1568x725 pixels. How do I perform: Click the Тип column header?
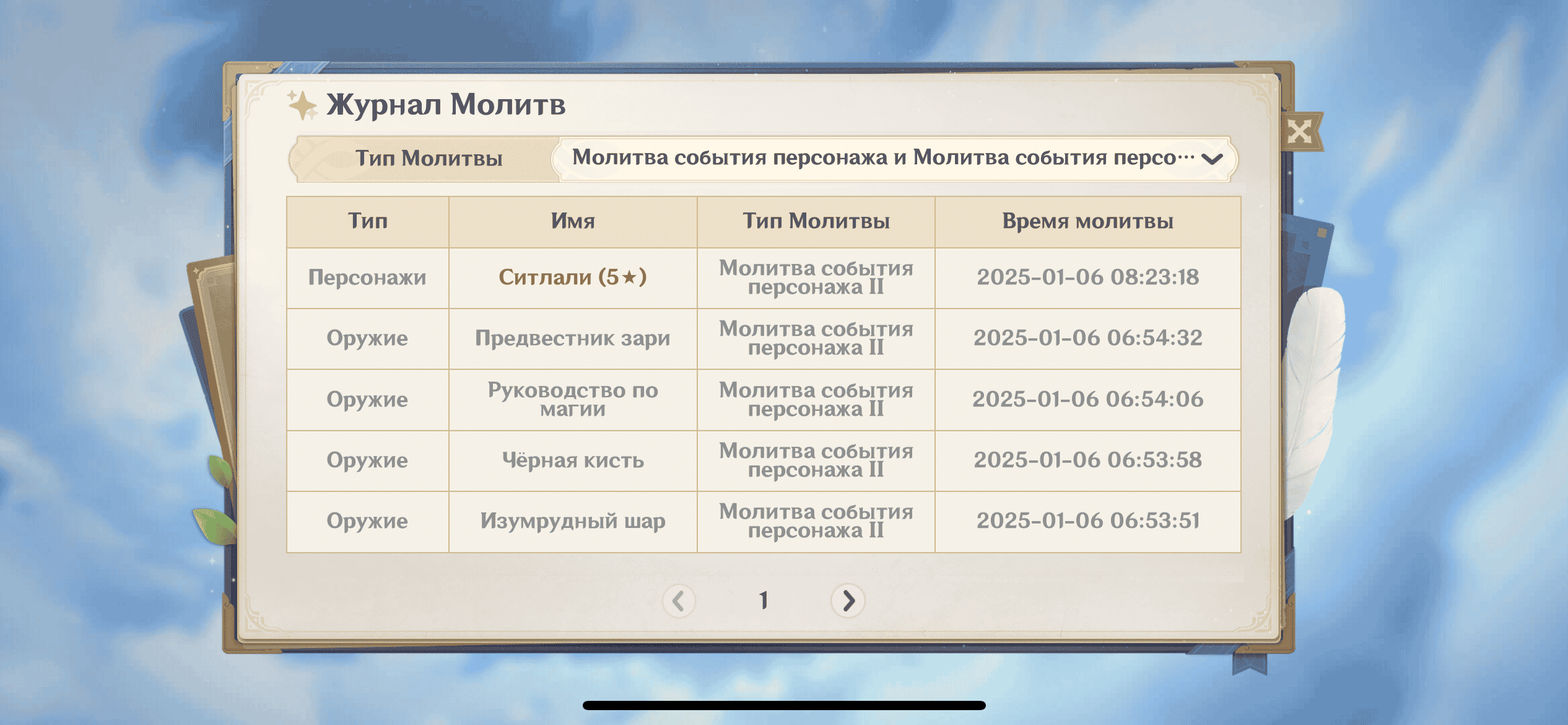click(x=367, y=221)
